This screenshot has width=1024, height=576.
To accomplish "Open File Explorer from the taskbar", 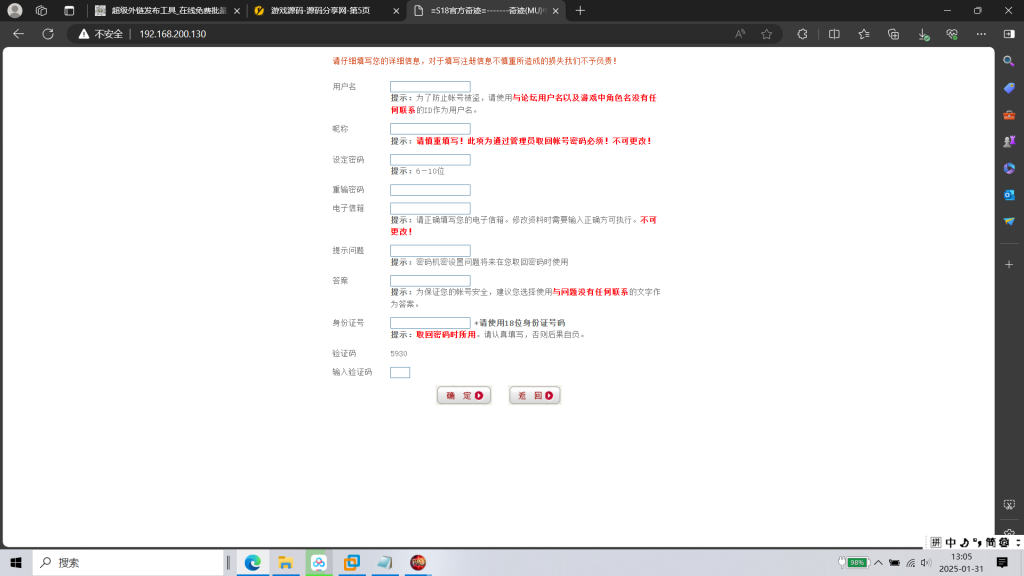I will click(286, 563).
